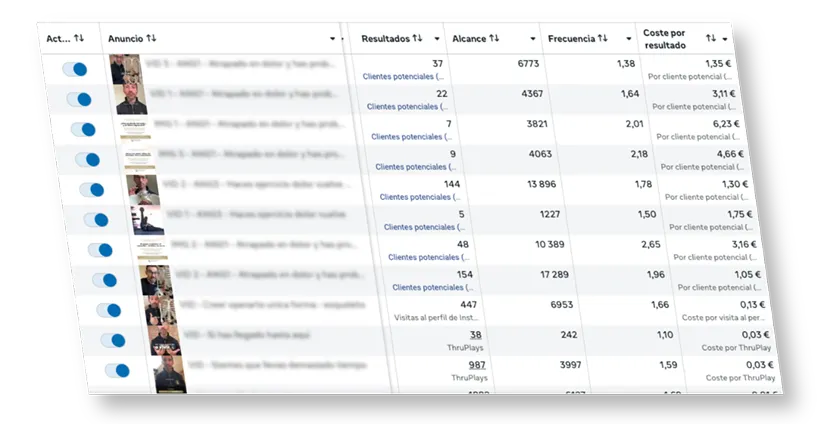Image resolution: width=840 pixels, height=424 pixels.
Task: Open image thumbnail of ad reaching 3821
Action: 135,129
